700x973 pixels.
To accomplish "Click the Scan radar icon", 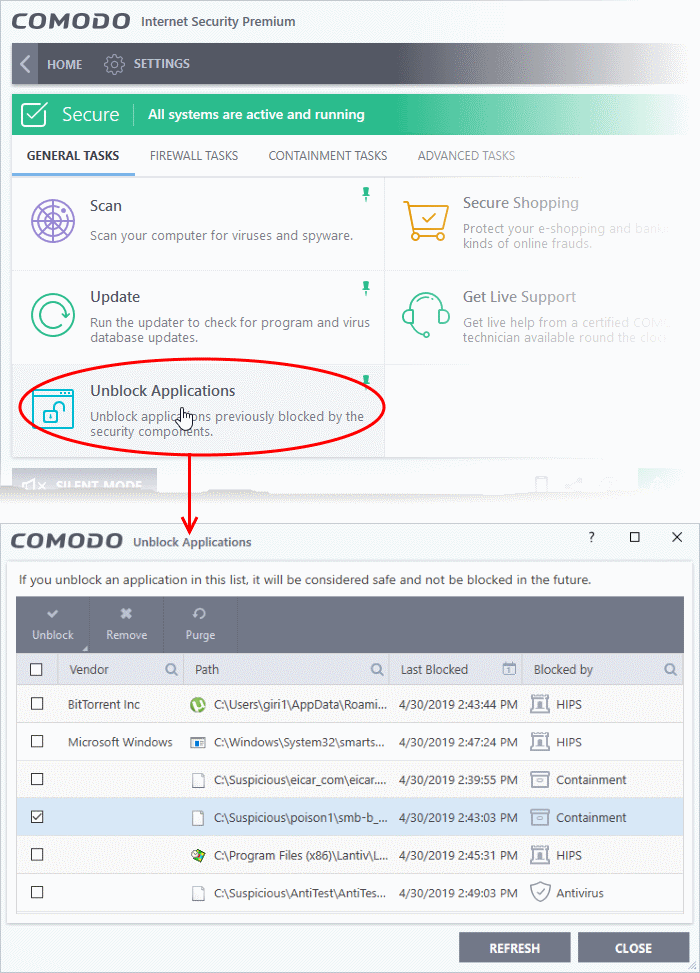I will coord(53,222).
